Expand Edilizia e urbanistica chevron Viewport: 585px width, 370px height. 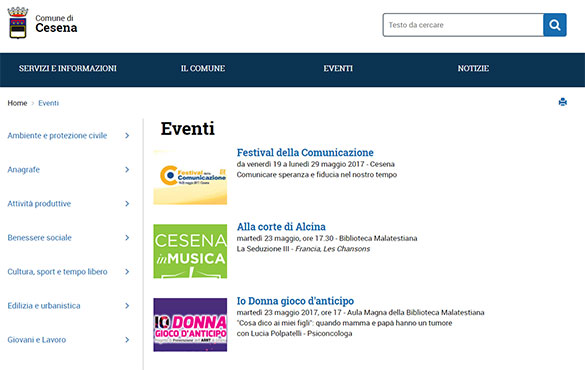coord(127,306)
